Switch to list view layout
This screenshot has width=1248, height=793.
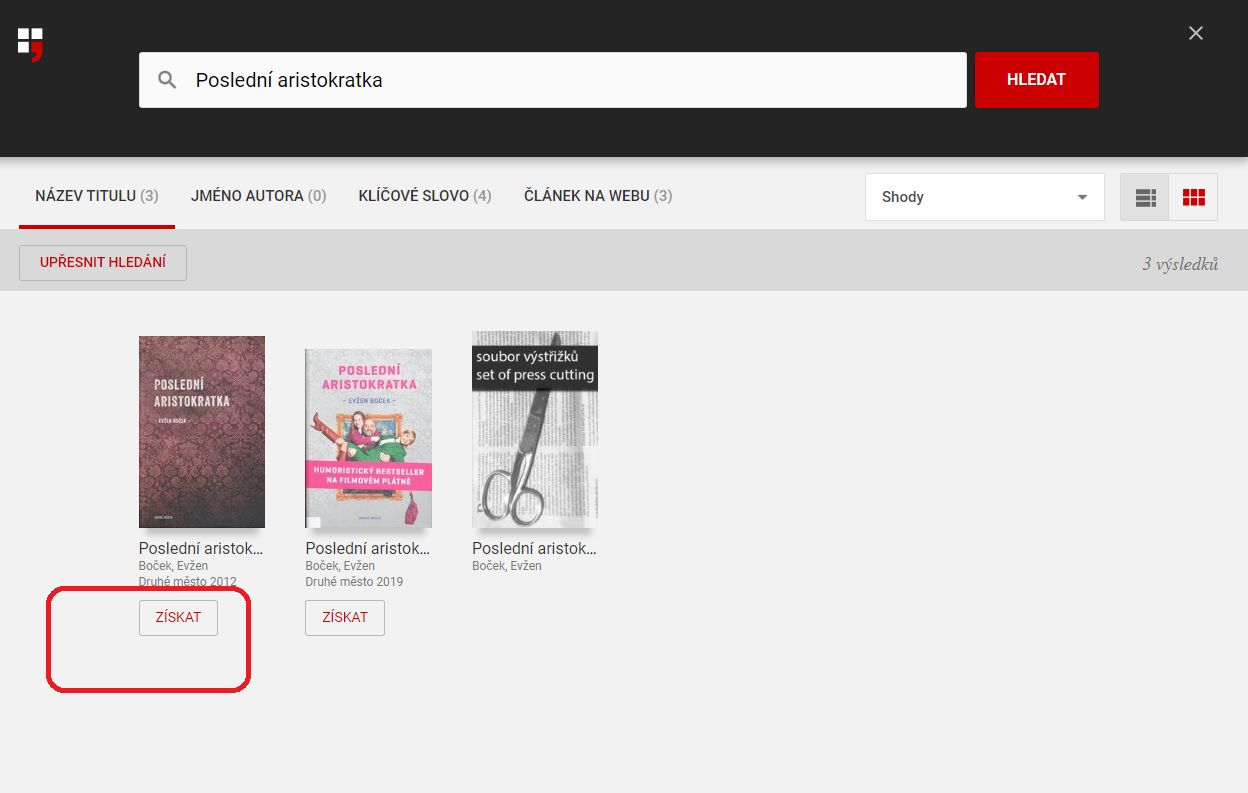tap(1145, 197)
